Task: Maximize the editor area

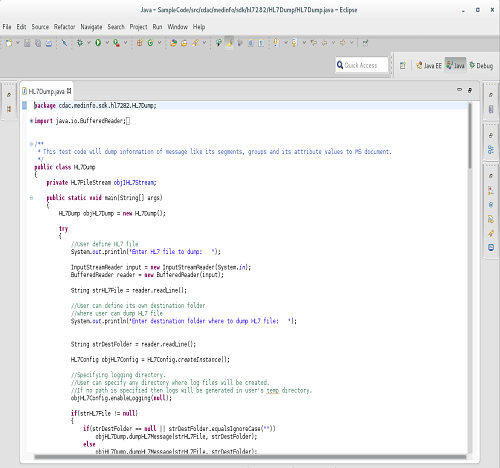Action: [470, 90]
